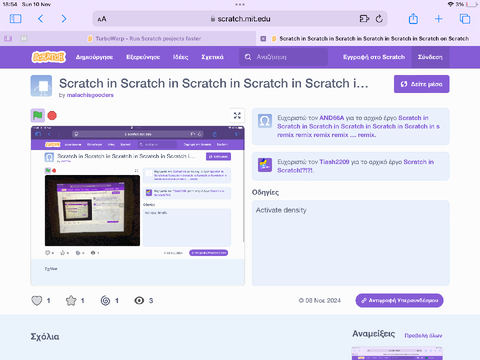The image size is (480, 360).
Task: Enter full screen mode icon
Action: (237, 116)
